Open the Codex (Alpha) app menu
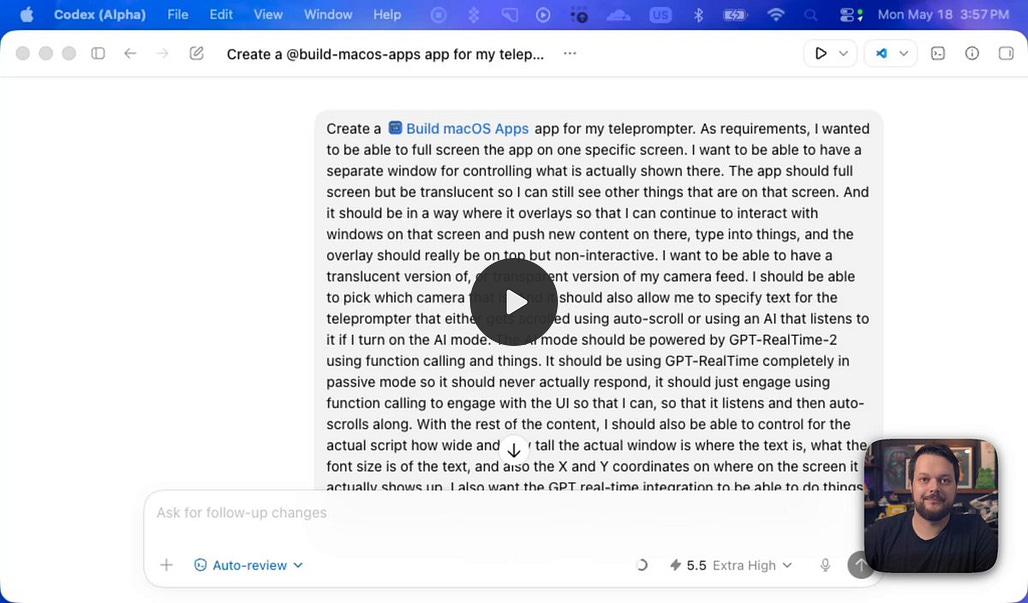Viewport: 1028px width, 603px height. coord(100,14)
